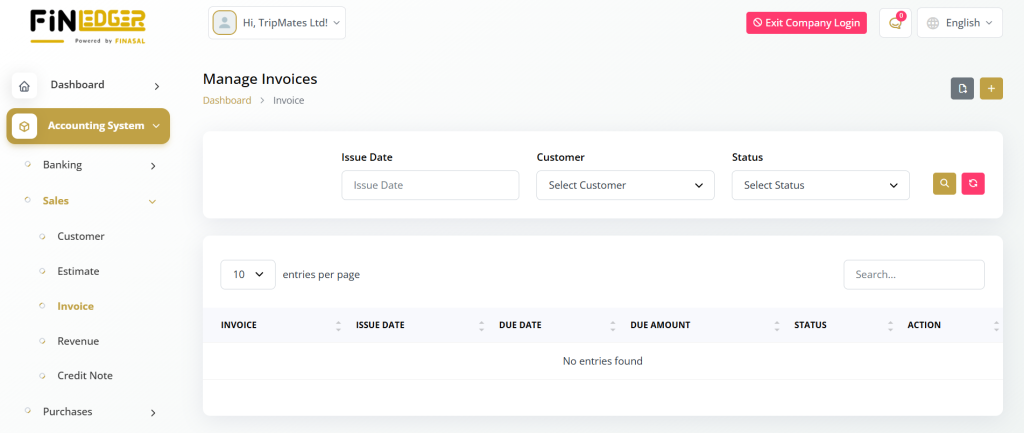Image resolution: width=1024 pixels, height=433 pixels.
Task: Click Exit Company Login button
Action: pos(806,23)
